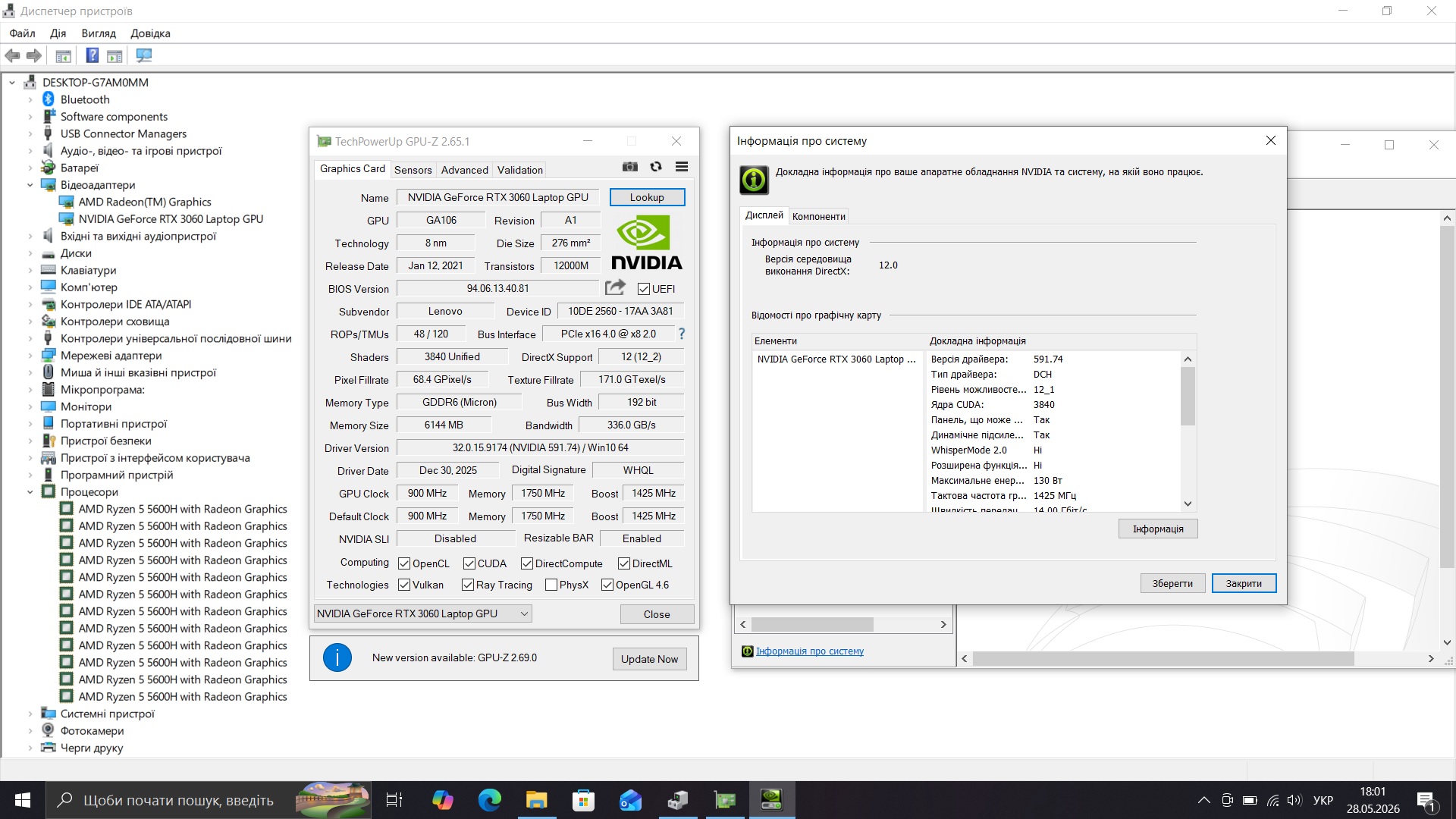Open Windows Start menu
Viewport: 1456px width, 819px height.
[23, 800]
